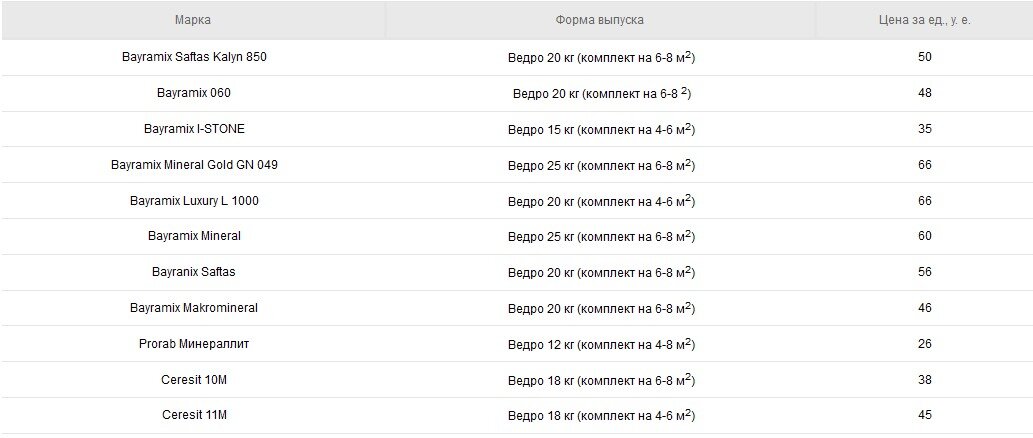Select the Bayramix 060 brand cell
Screen dimensions: 1033x438
[x=194, y=93]
